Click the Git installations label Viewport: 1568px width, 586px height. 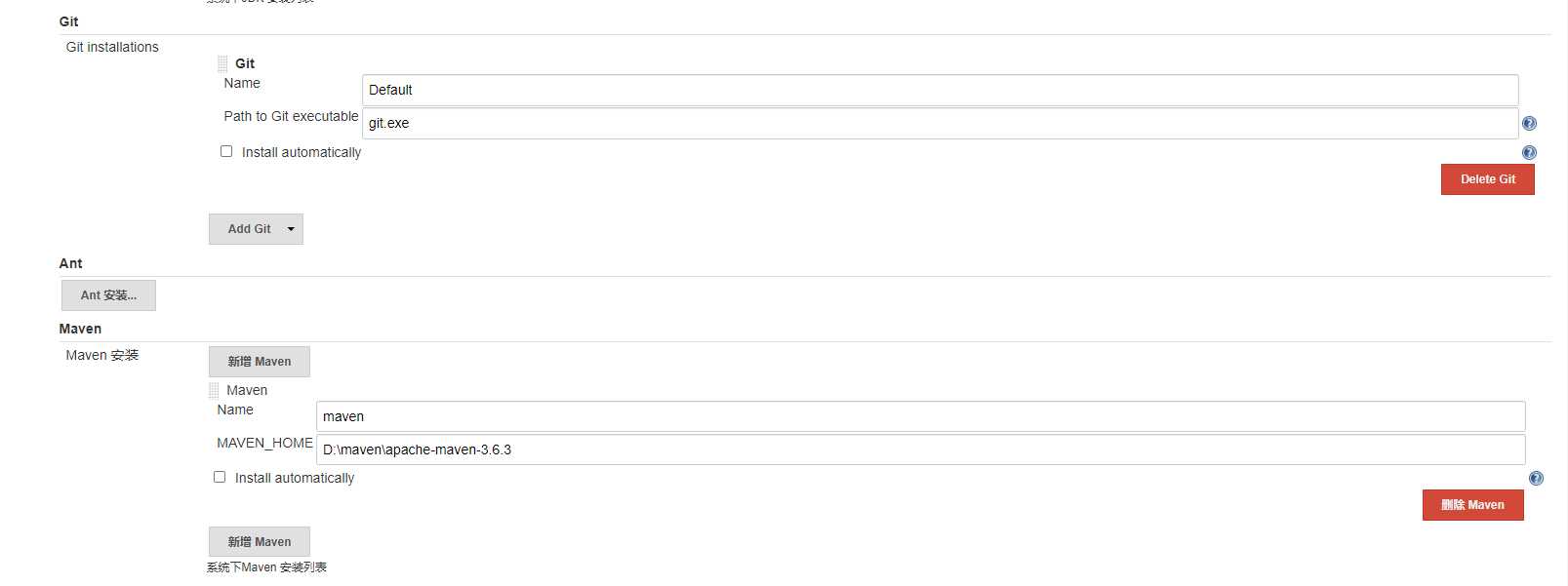point(112,47)
